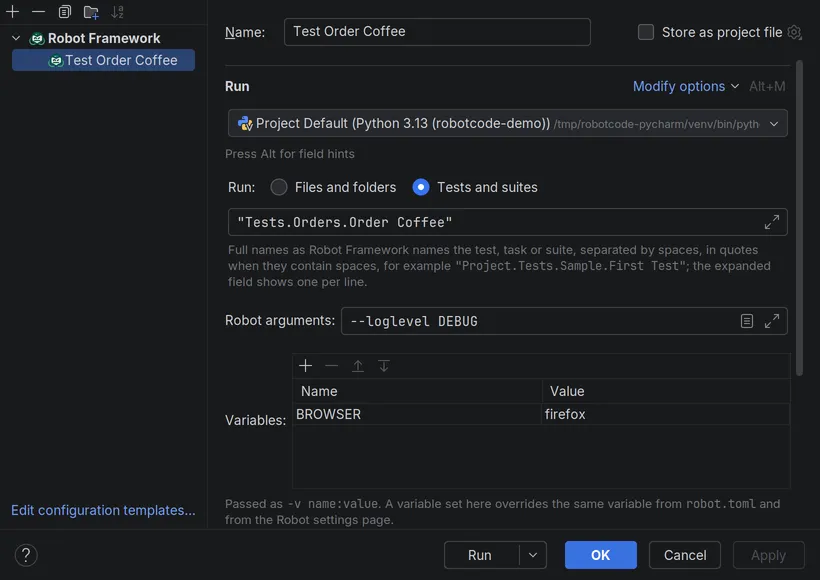Select Test Order Coffee configuration
The image size is (820, 580).
104,60
